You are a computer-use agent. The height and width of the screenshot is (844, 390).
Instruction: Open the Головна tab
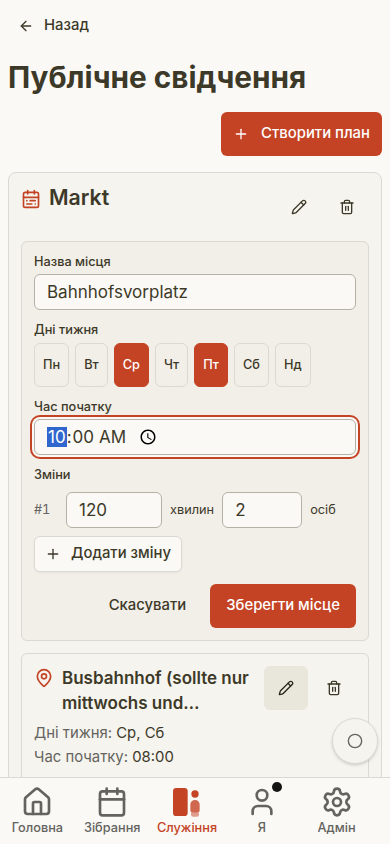(37, 810)
